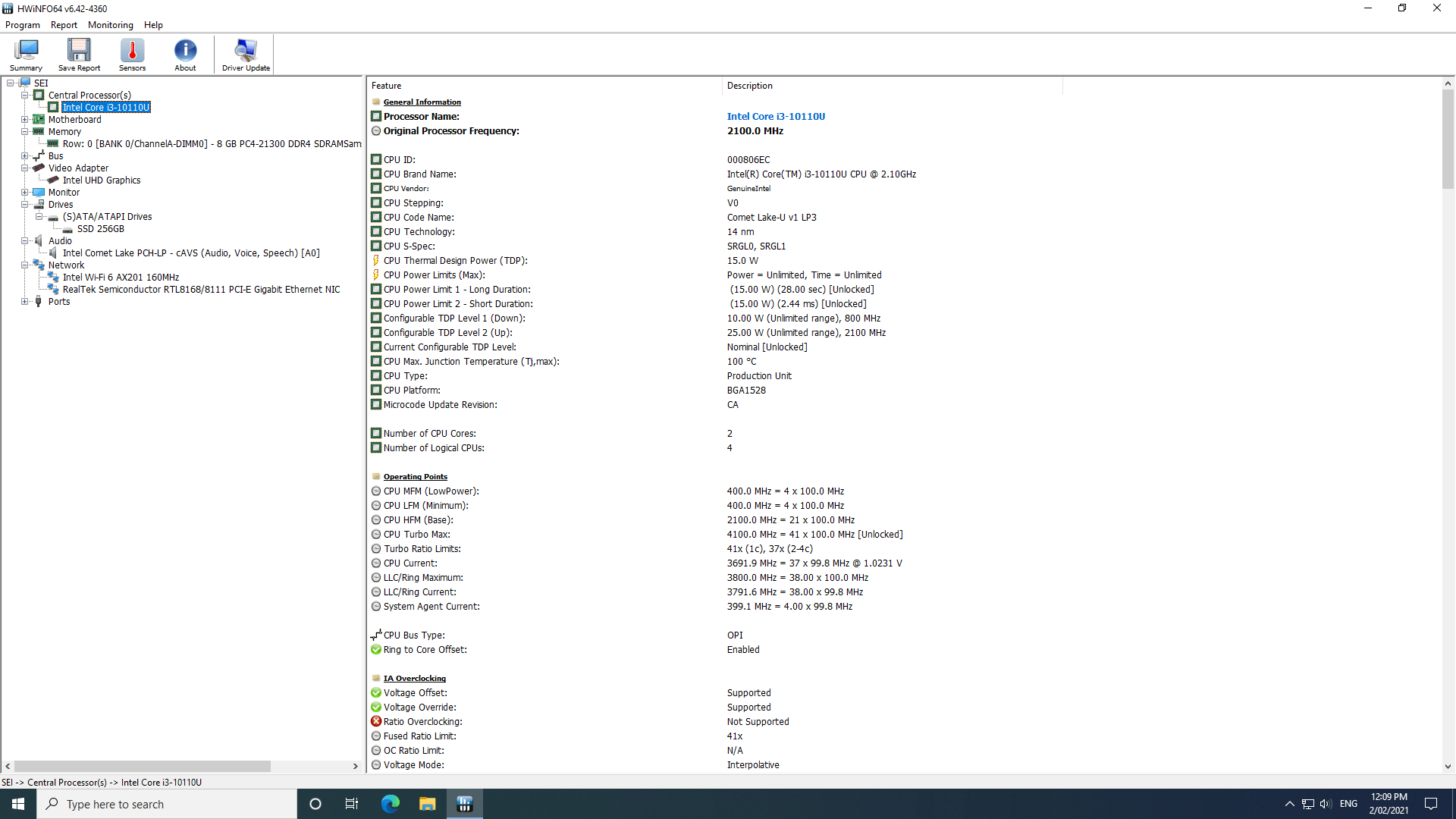Open the notification center icon
Image resolution: width=1456 pixels, height=819 pixels.
tap(1431, 804)
